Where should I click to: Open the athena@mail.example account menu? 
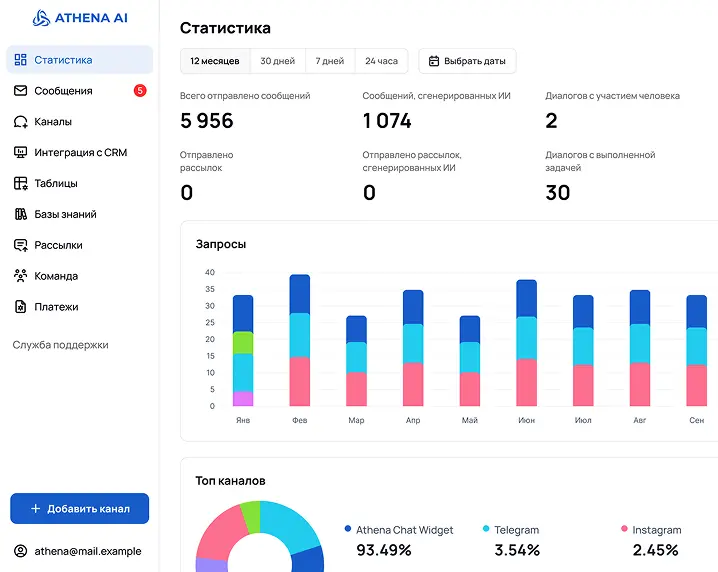79,551
